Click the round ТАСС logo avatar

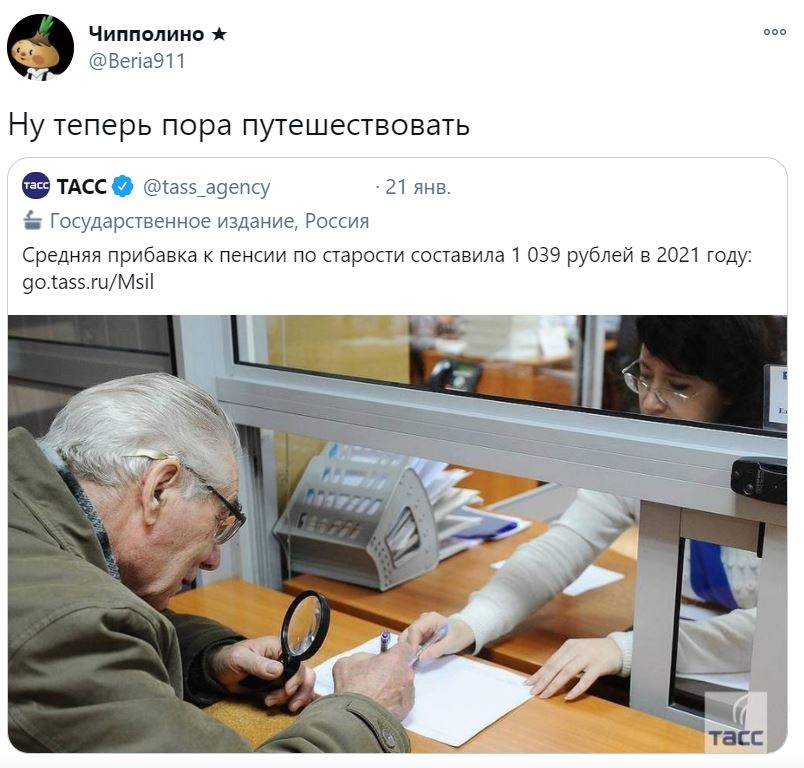[x=35, y=186]
